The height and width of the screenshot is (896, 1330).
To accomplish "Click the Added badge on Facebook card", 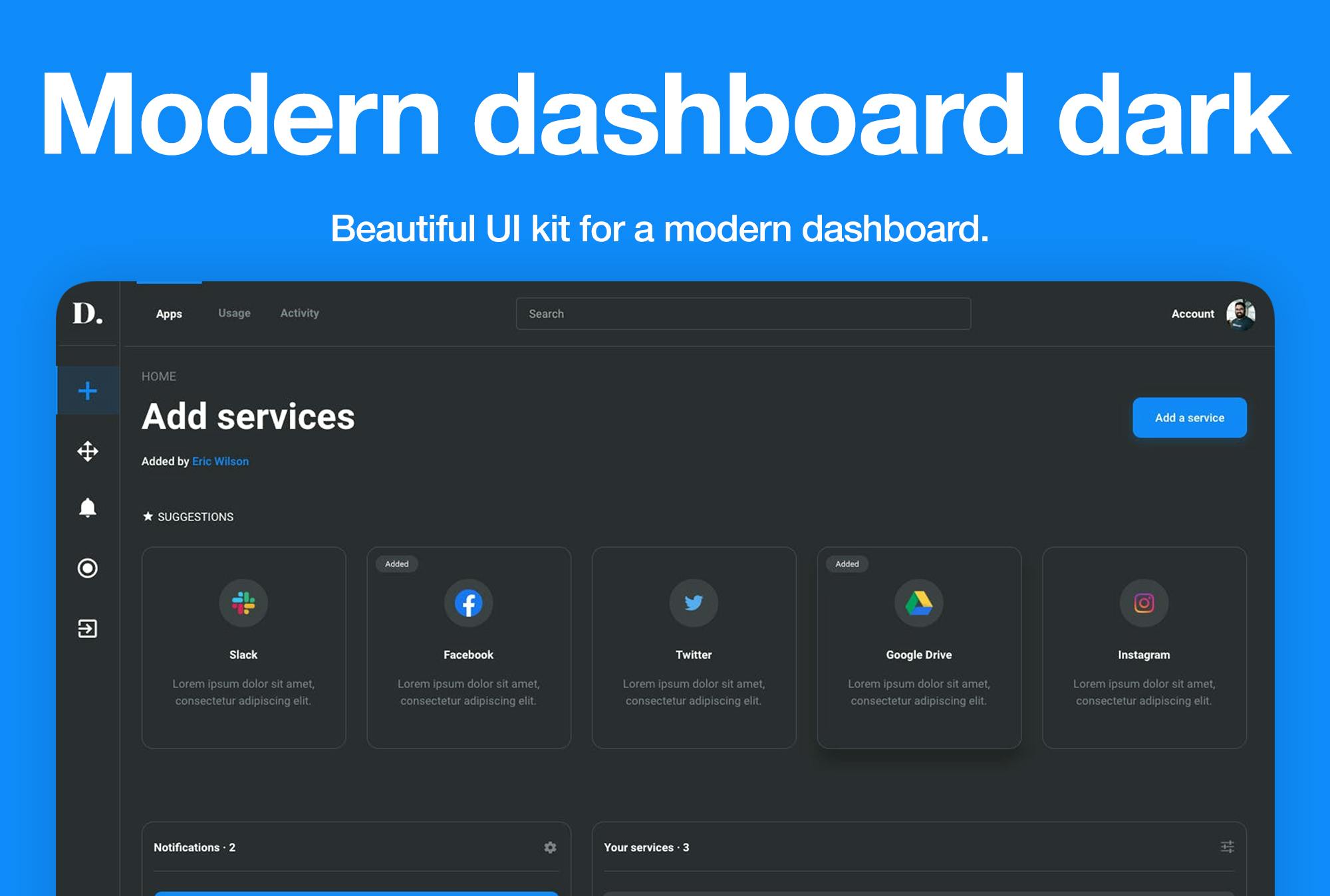I will (397, 564).
